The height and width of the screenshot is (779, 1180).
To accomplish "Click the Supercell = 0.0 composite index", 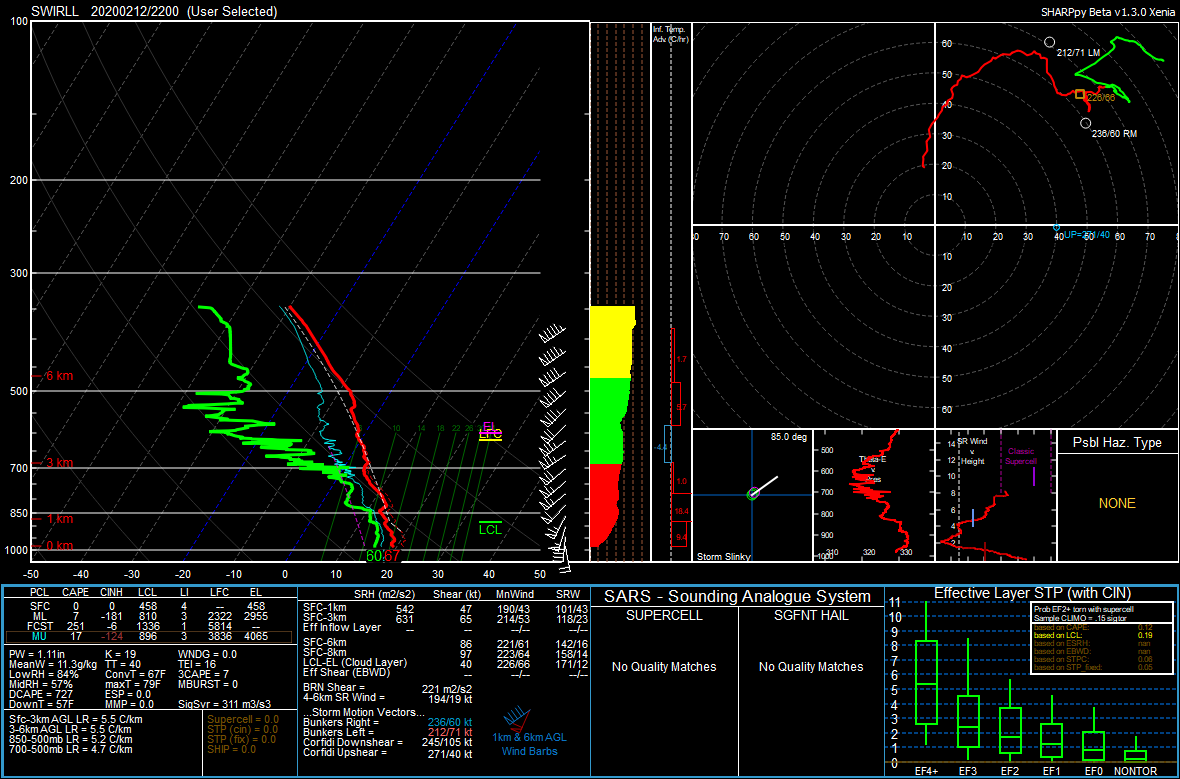I will point(242,720).
